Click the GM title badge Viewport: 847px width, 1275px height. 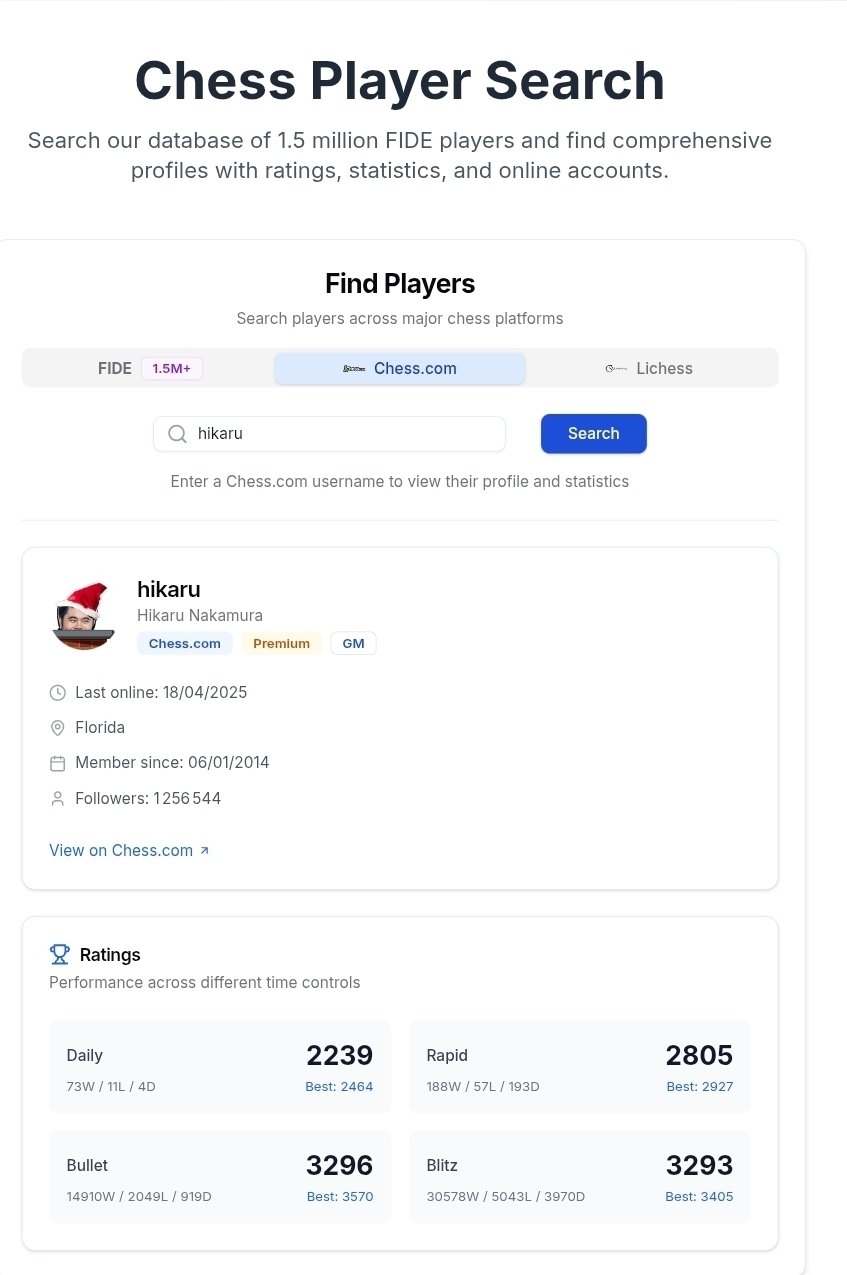353,643
